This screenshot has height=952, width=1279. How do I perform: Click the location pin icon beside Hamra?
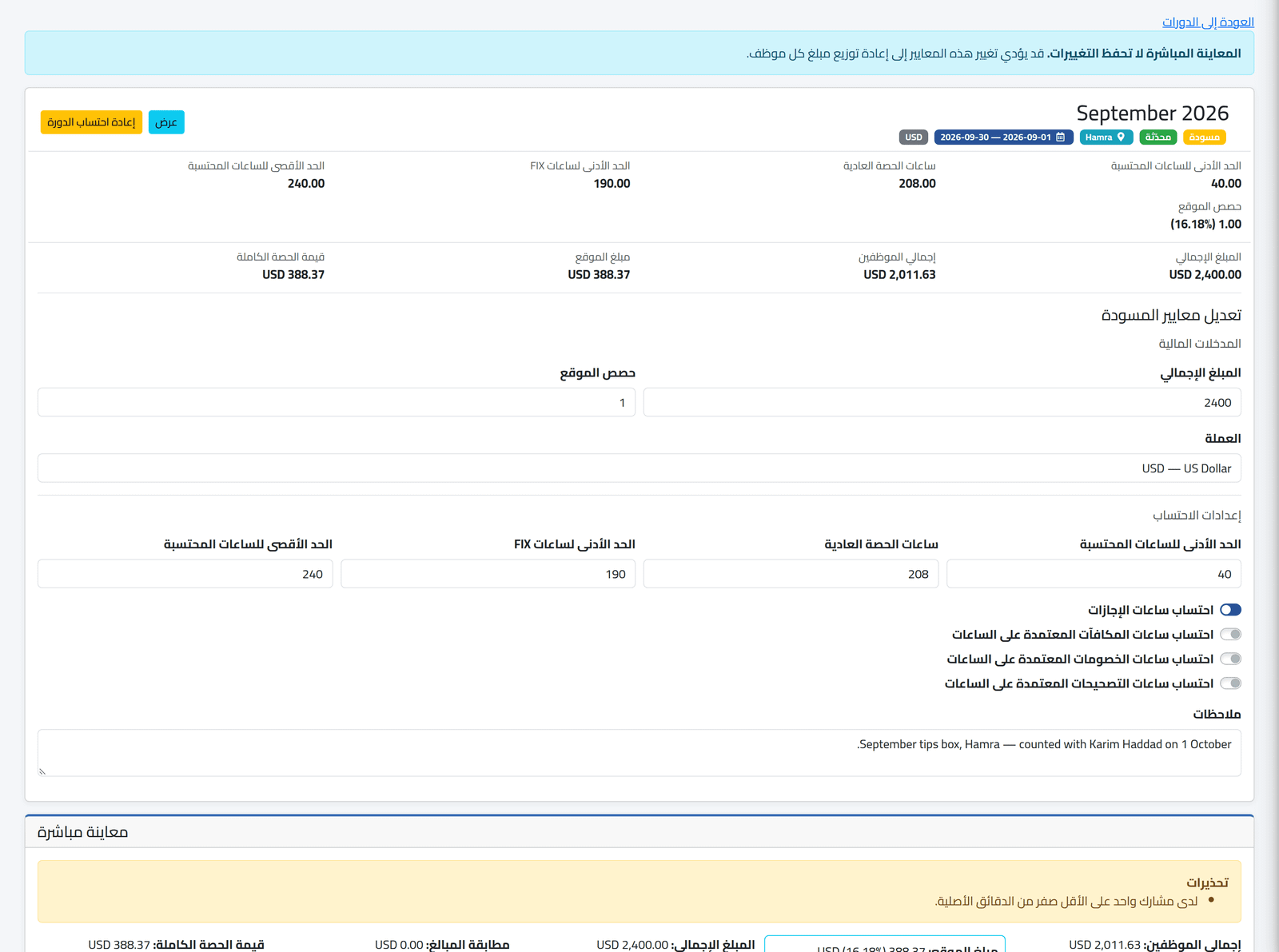click(x=1121, y=137)
